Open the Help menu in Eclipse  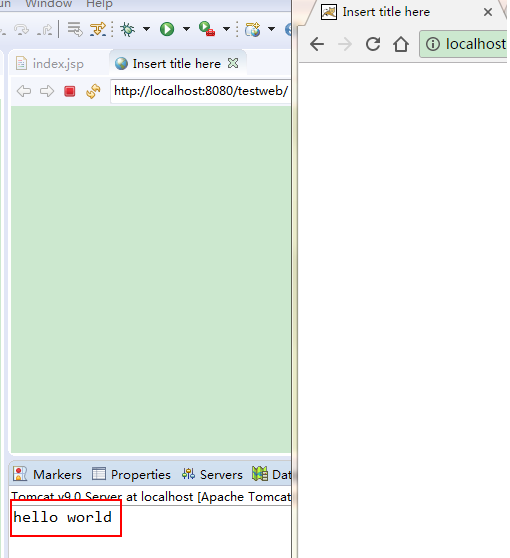point(99,4)
